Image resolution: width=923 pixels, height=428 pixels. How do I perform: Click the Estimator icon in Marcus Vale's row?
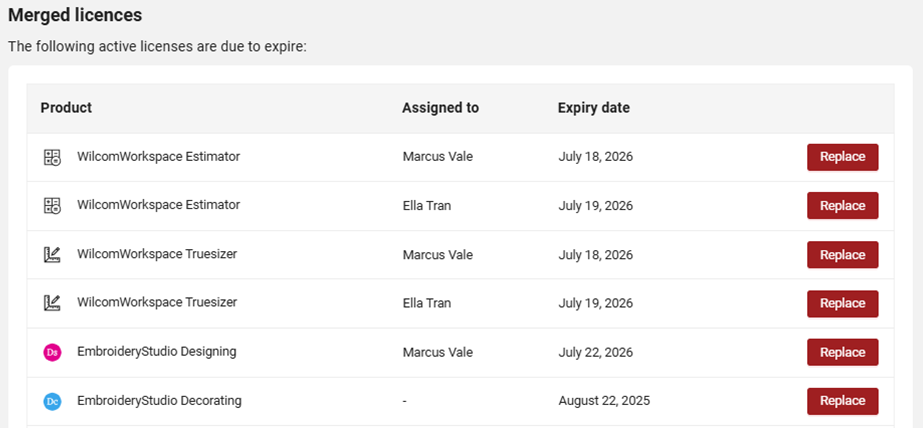(x=52, y=157)
